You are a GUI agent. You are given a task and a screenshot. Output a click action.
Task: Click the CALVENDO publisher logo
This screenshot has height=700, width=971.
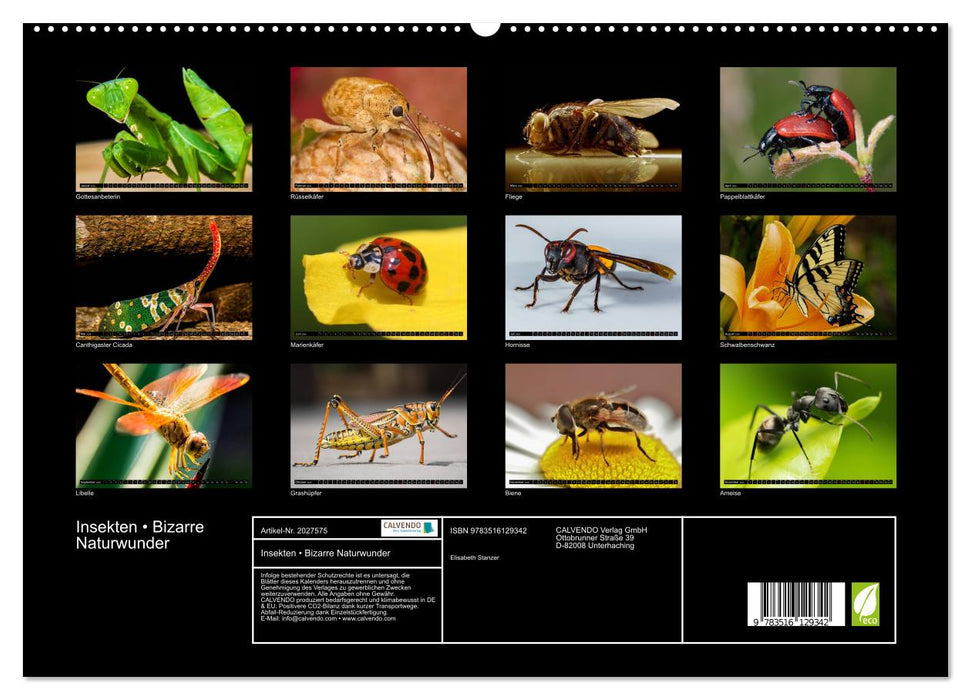pos(403,524)
